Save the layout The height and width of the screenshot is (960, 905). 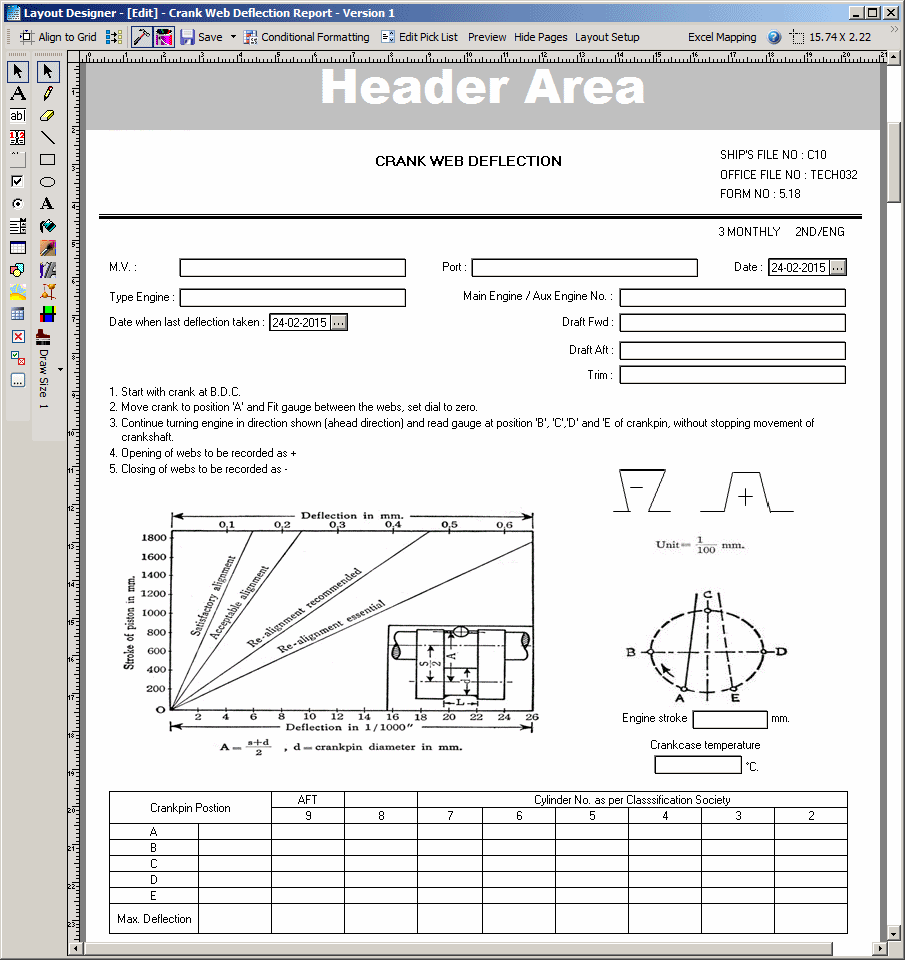click(201, 37)
